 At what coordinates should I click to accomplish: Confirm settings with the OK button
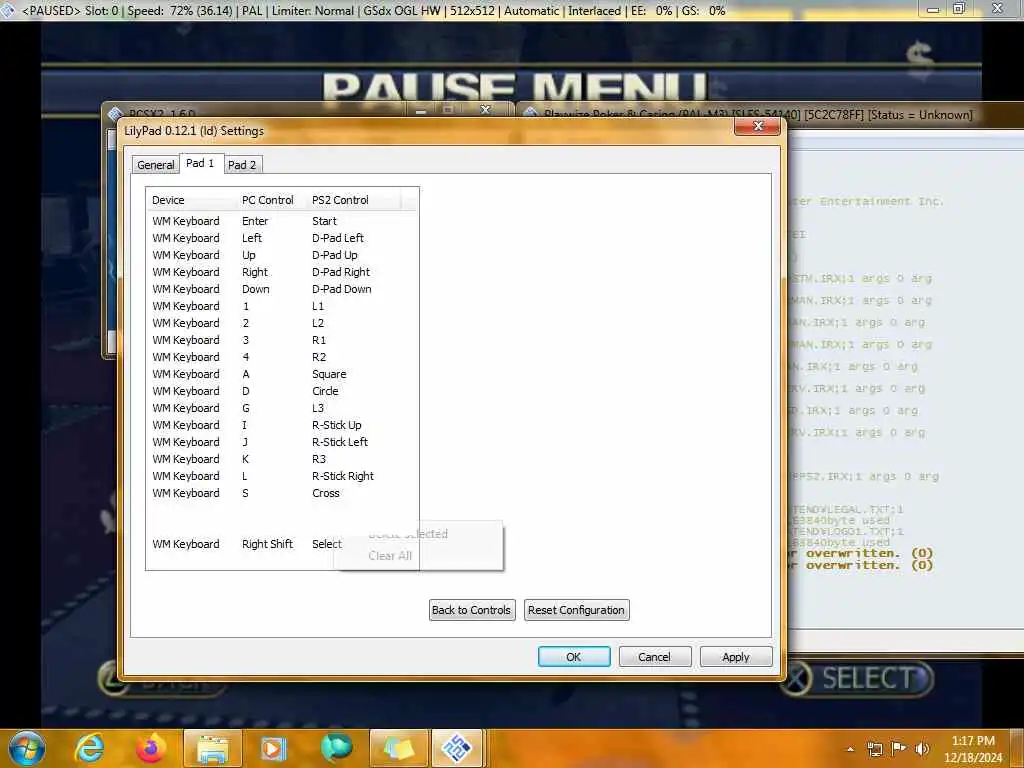pos(573,657)
